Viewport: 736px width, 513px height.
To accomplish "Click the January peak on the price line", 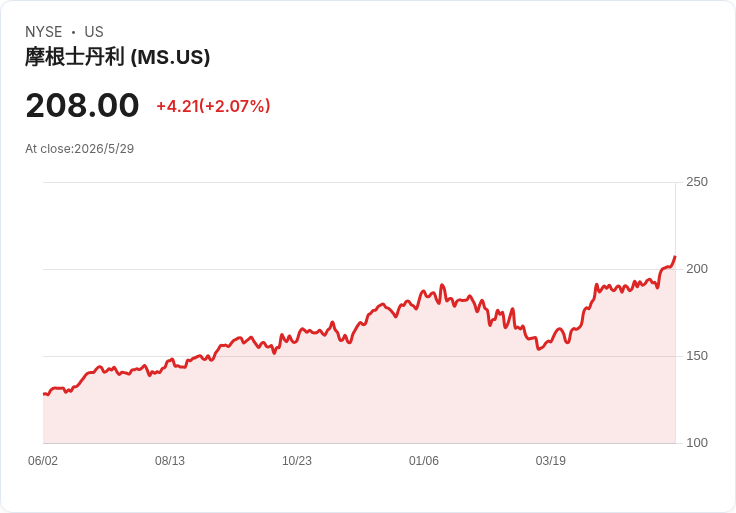I will [x=442, y=285].
